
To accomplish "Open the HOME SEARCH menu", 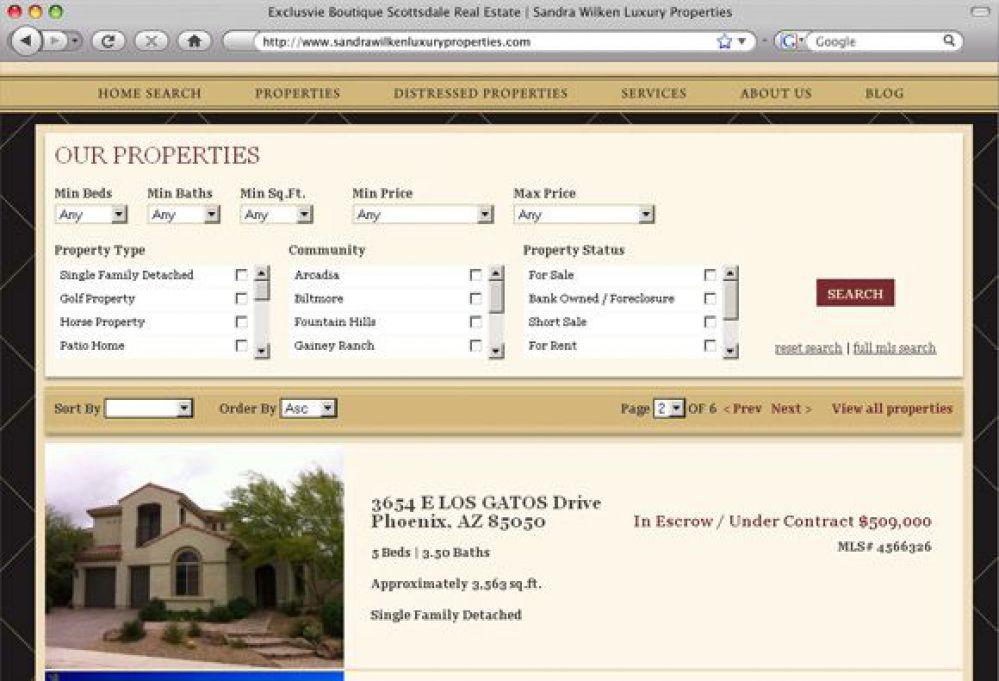I will pyautogui.click(x=150, y=93).
